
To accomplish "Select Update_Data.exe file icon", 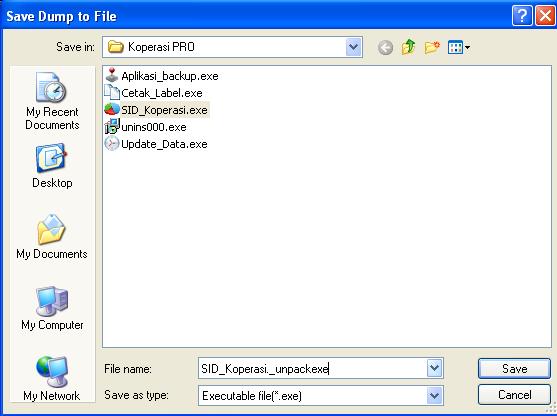I will (112, 144).
